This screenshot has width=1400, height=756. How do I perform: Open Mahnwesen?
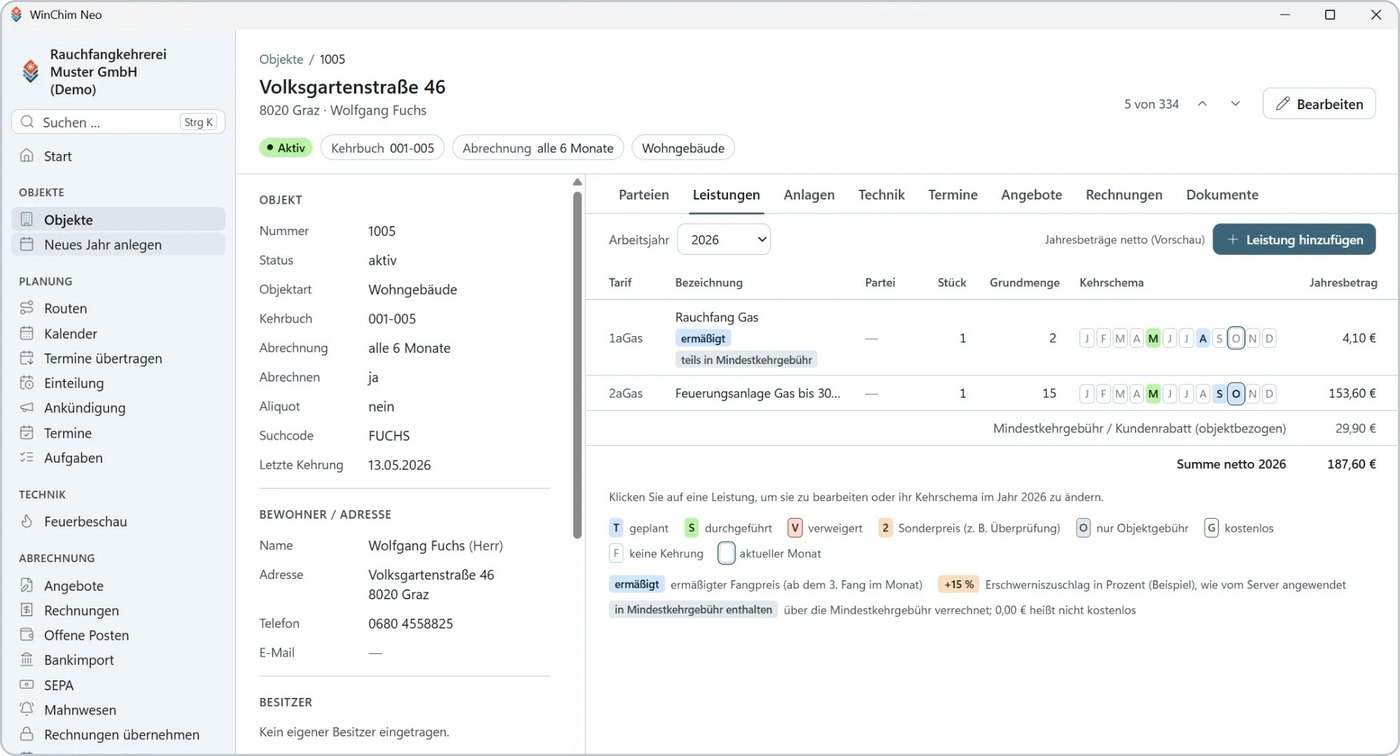point(118,710)
